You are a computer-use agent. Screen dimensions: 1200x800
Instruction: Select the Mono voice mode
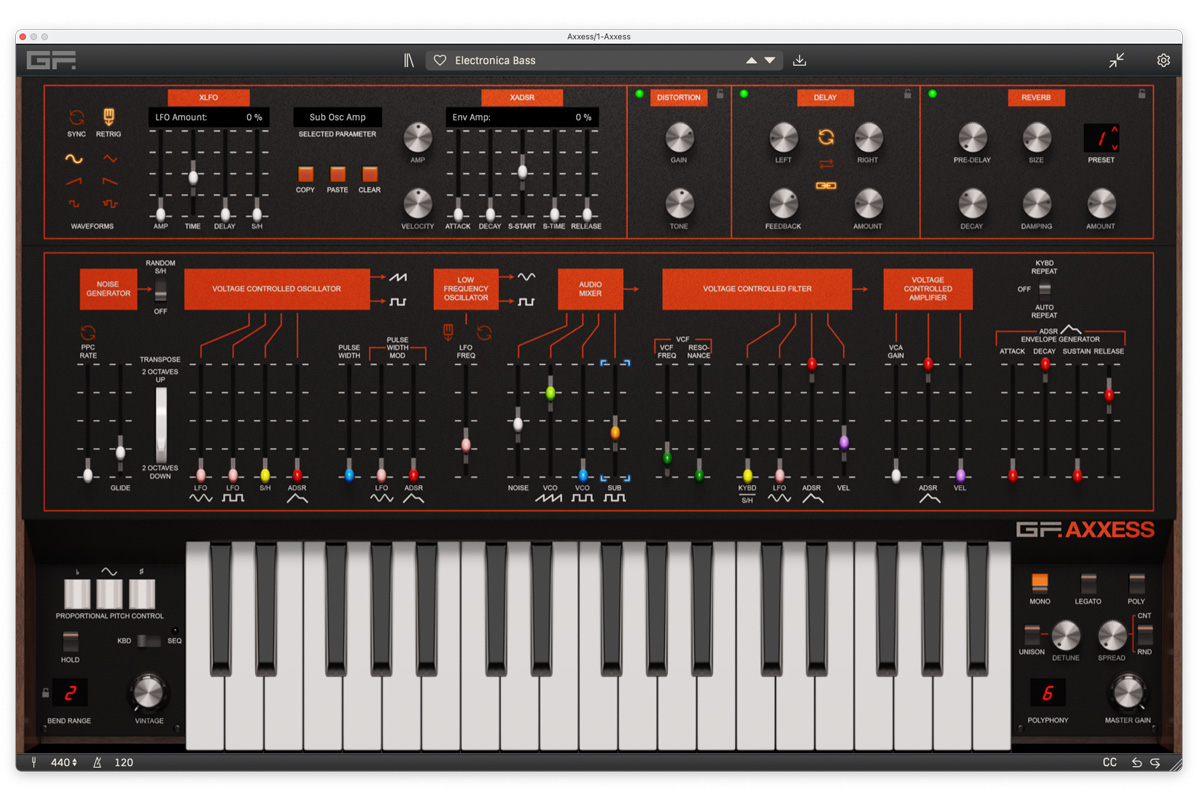tap(1040, 583)
